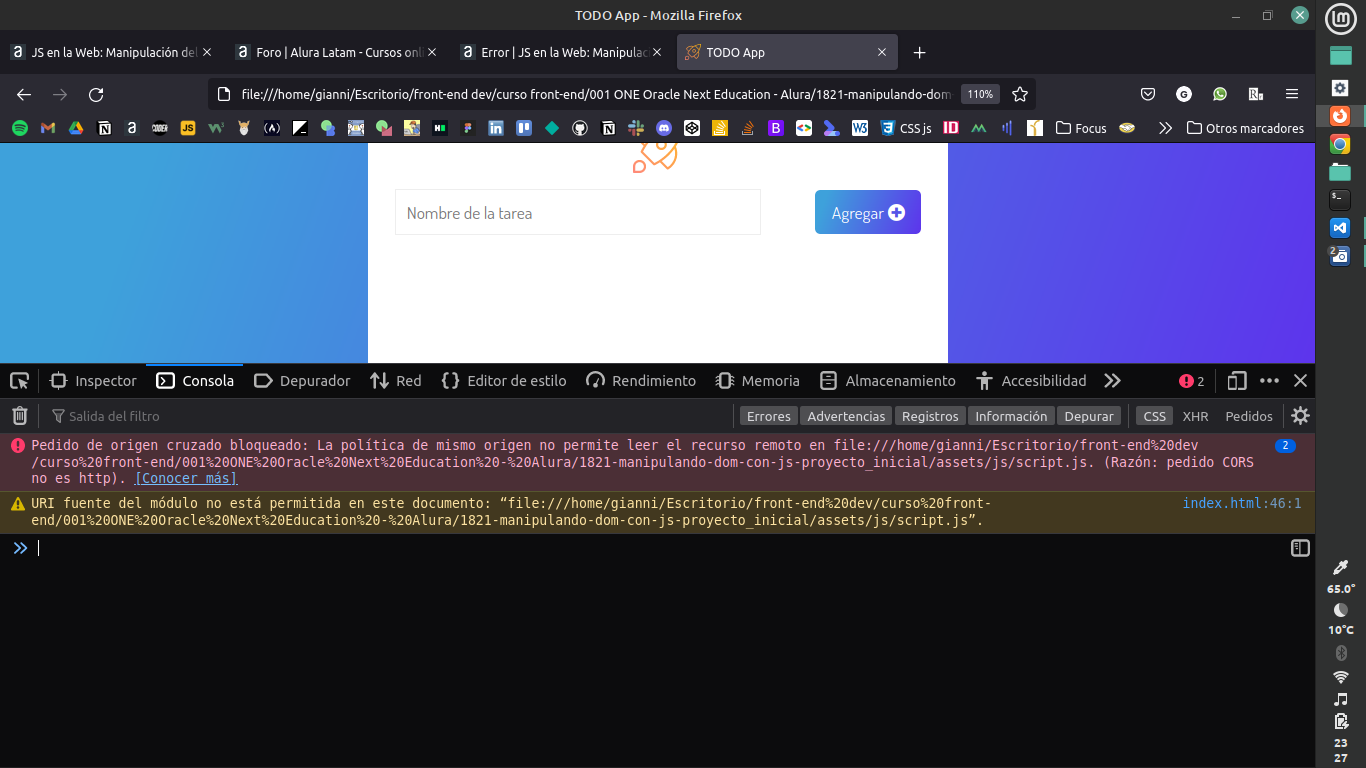1366x768 pixels.
Task: Toggle Advertencias console filter
Action: pos(846,416)
